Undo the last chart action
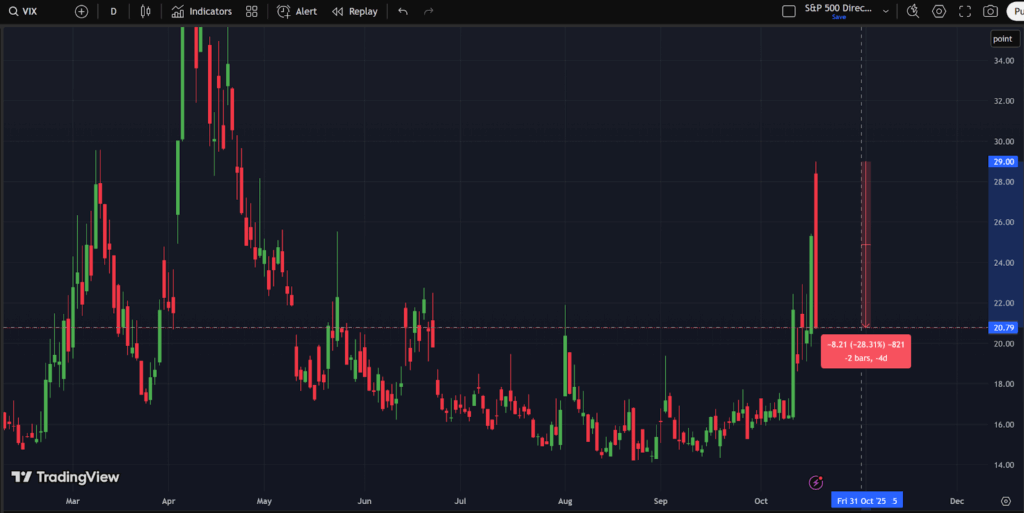1024x513 pixels. point(402,11)
